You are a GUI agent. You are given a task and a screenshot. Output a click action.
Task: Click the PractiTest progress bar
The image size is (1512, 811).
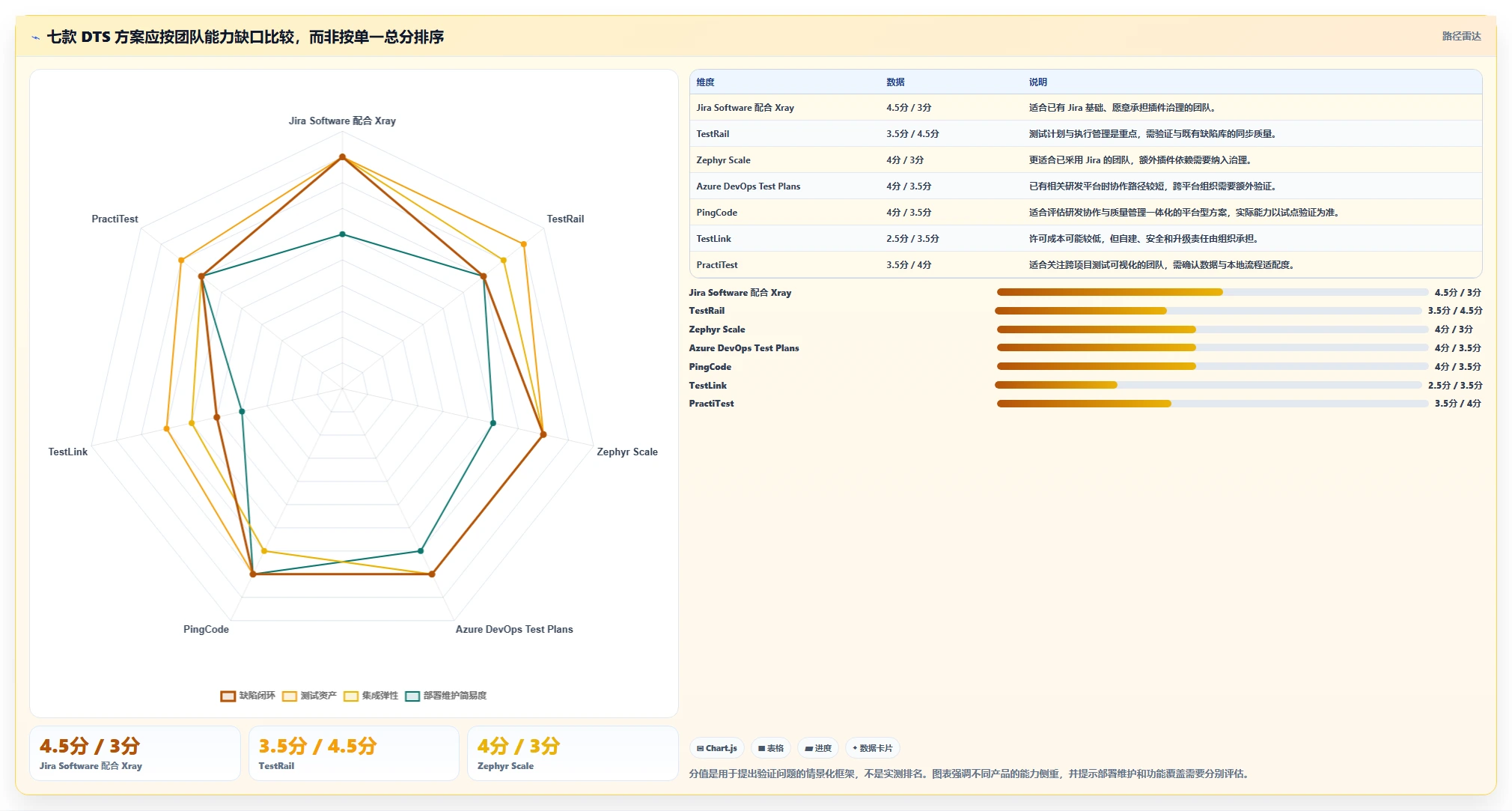[x=1212, y=404]
